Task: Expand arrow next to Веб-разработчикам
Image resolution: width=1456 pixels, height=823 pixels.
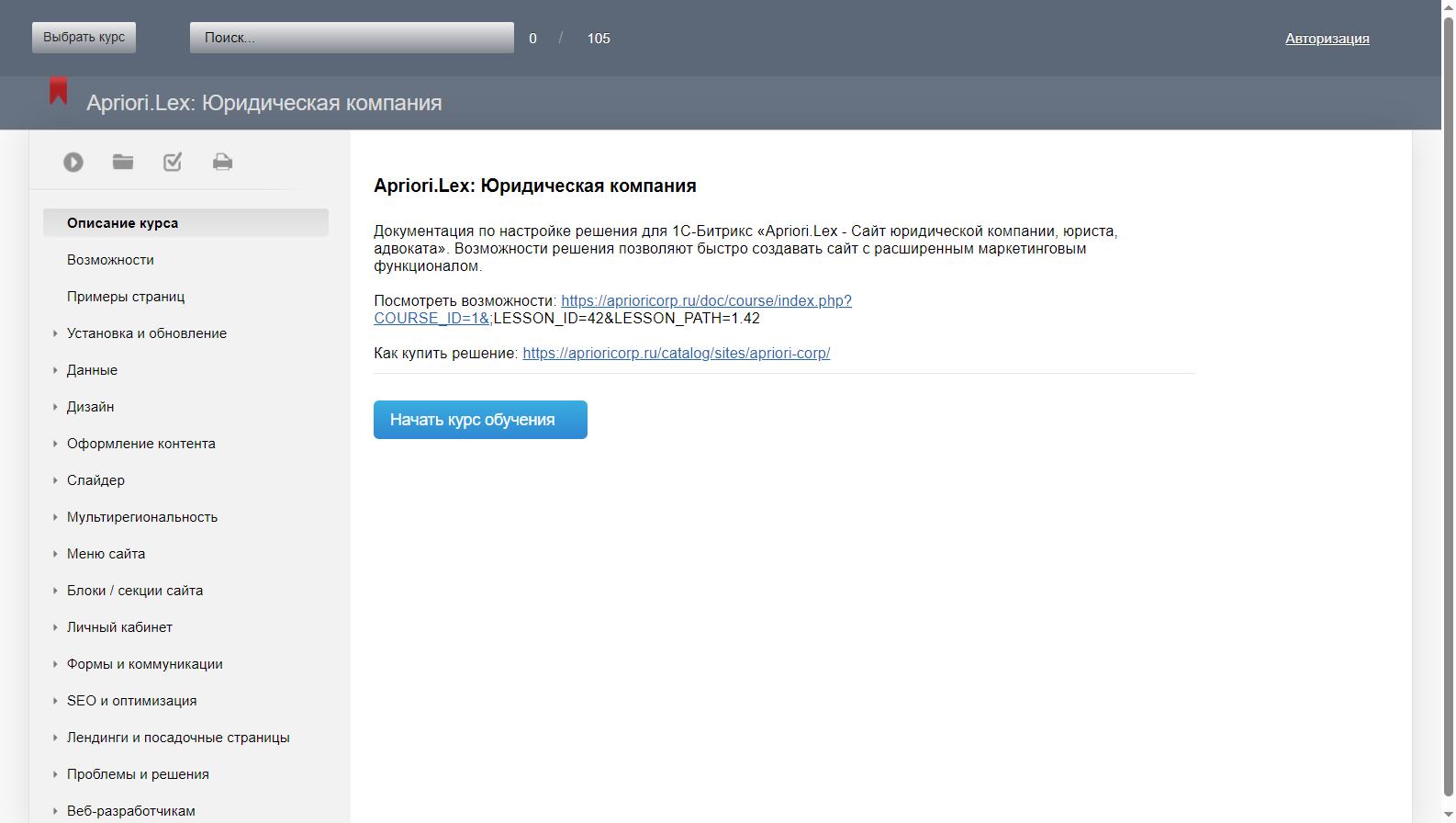Action: (x=55, y=811)
